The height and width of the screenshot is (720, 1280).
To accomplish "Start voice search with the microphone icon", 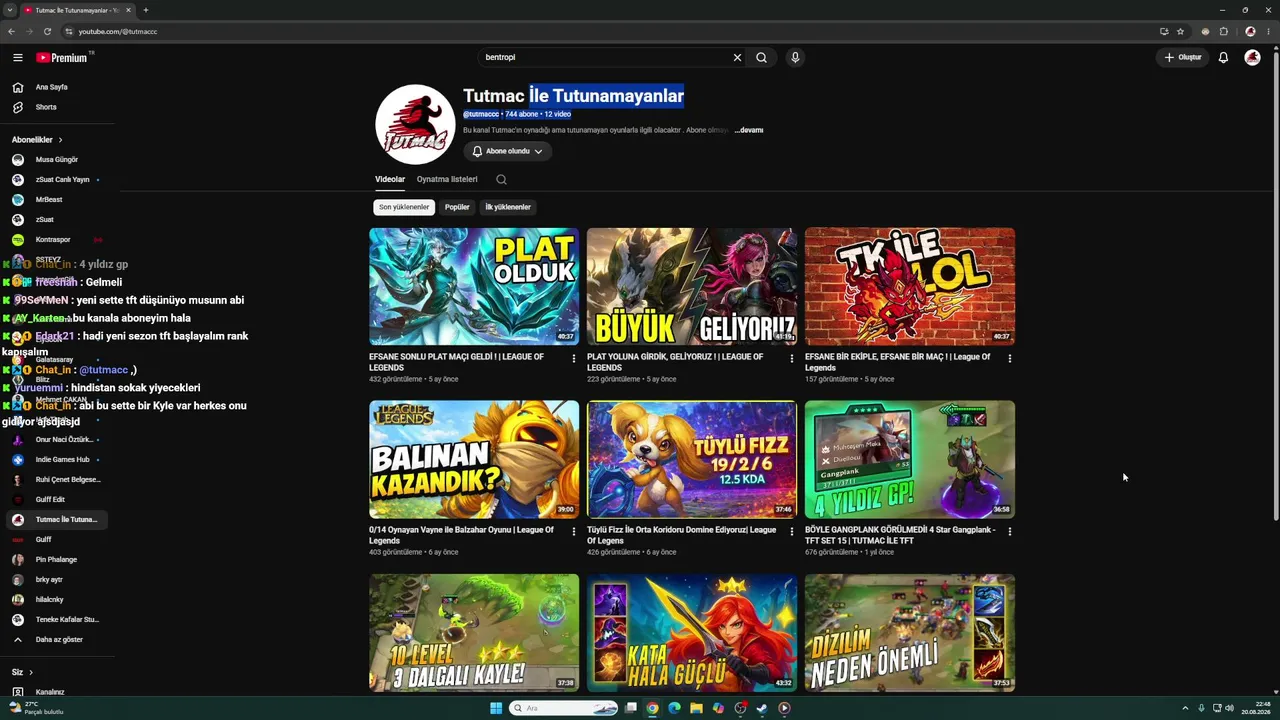I will point(795,58).
